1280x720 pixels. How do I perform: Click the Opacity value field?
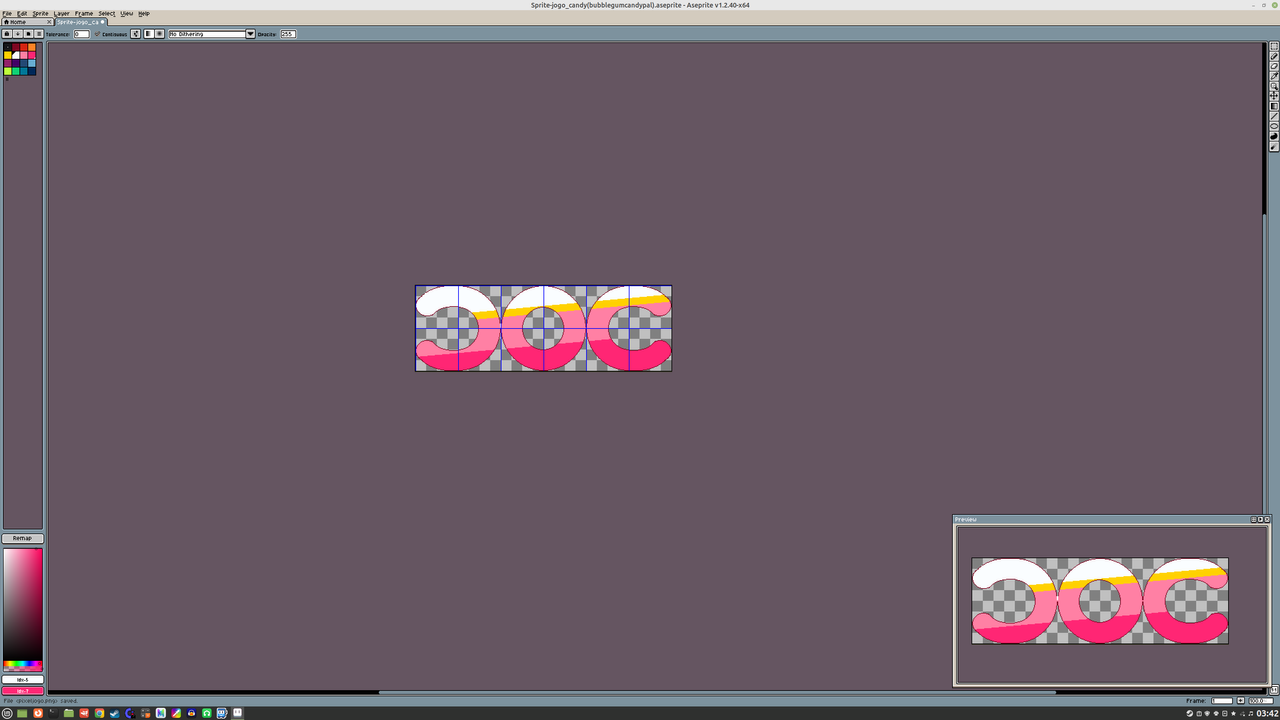point(288,34)
